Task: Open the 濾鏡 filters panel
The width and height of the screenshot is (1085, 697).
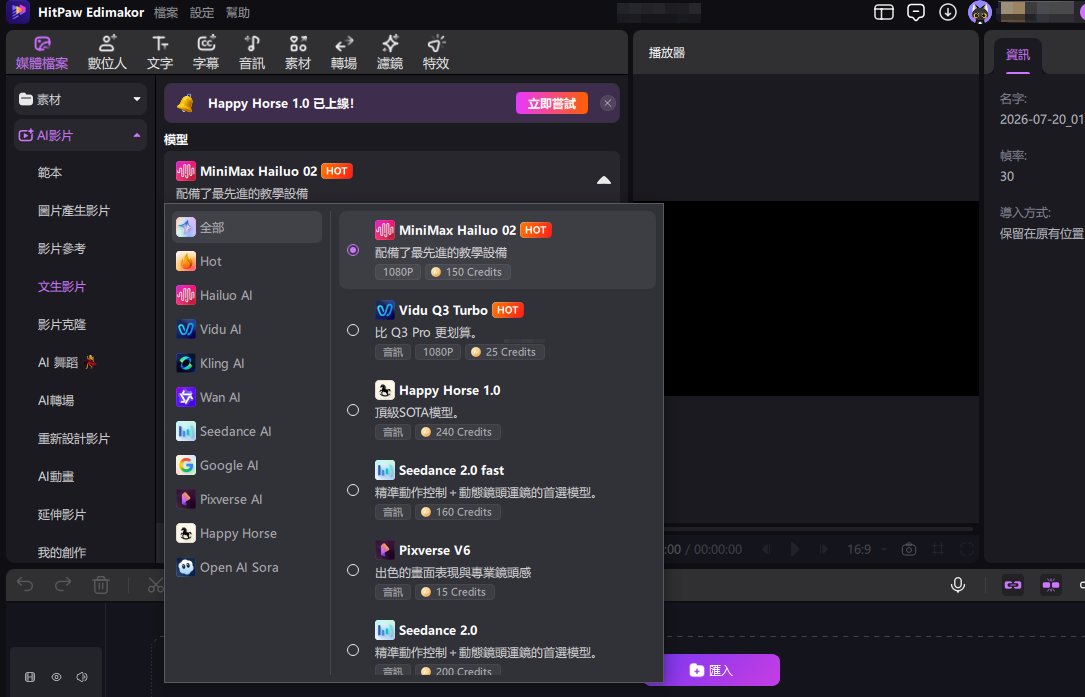Action: [x=390, y=52]
